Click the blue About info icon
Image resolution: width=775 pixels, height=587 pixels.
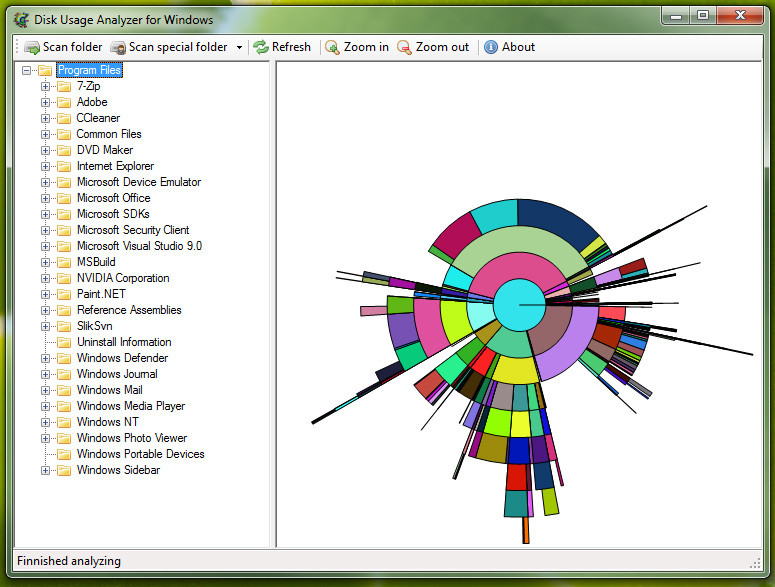491,47
